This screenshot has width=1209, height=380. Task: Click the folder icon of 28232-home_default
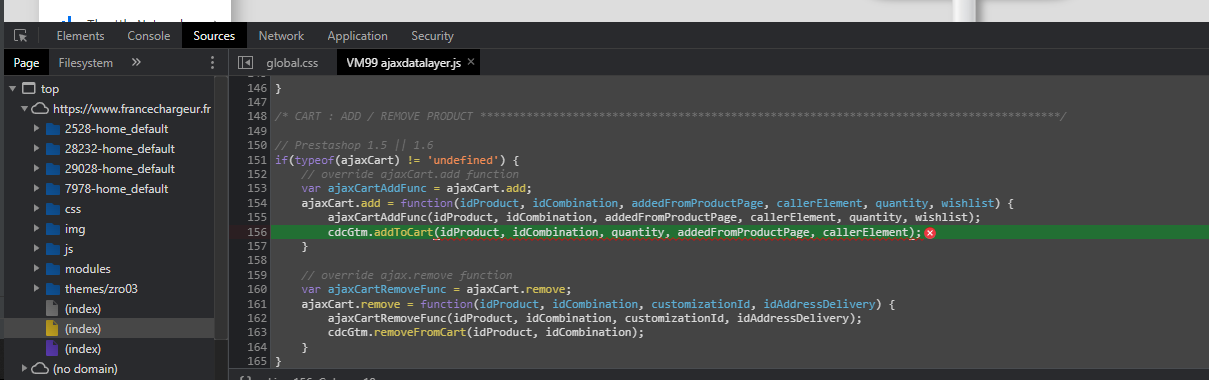pyautogui.click(x=53, y=149)
